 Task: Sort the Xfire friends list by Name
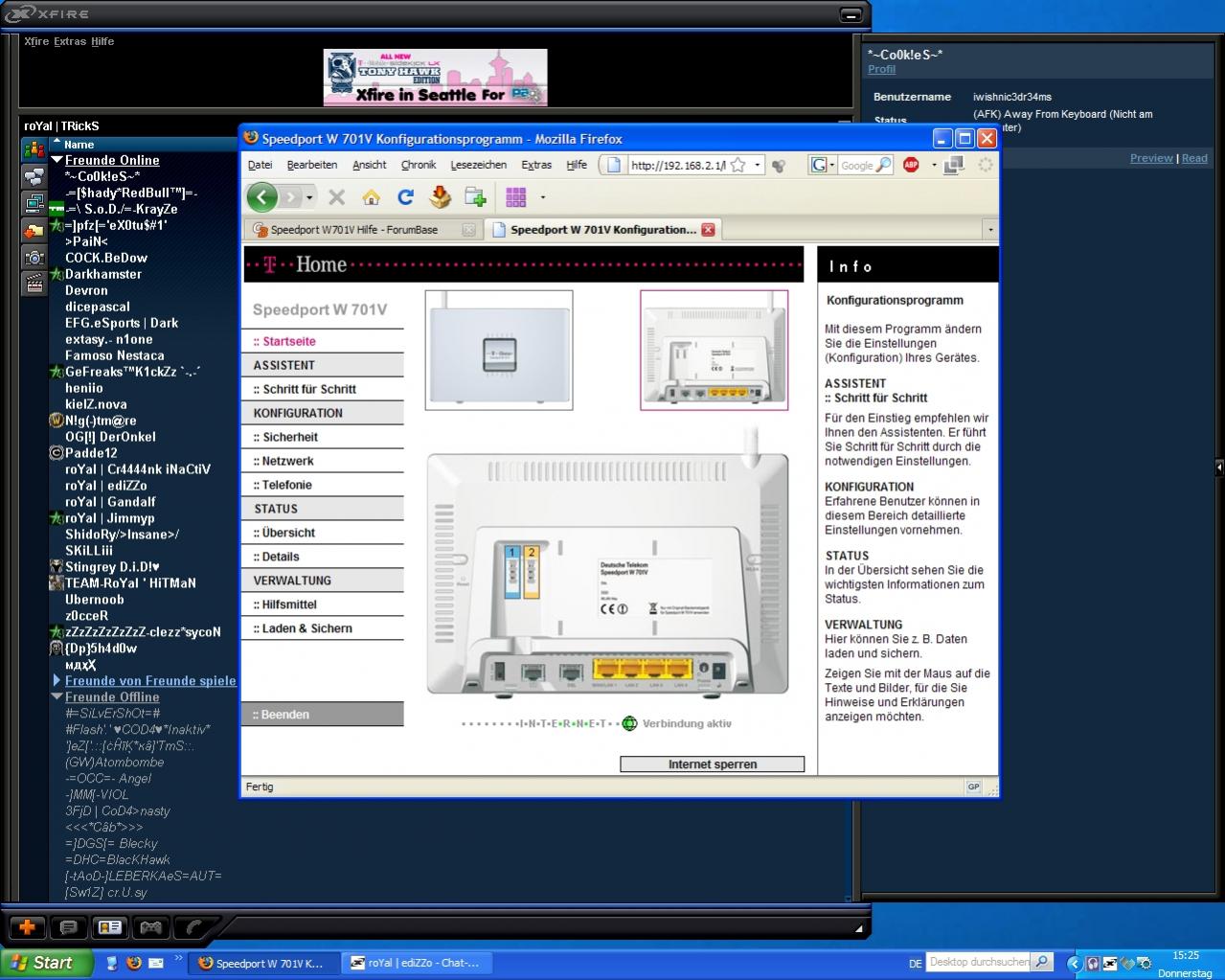79,145
